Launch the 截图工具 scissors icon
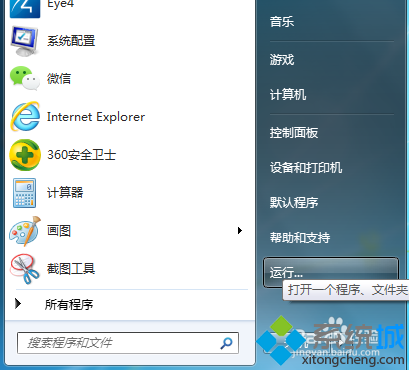Viewport: 409px width, 370px height. click(x=25, y=269)
